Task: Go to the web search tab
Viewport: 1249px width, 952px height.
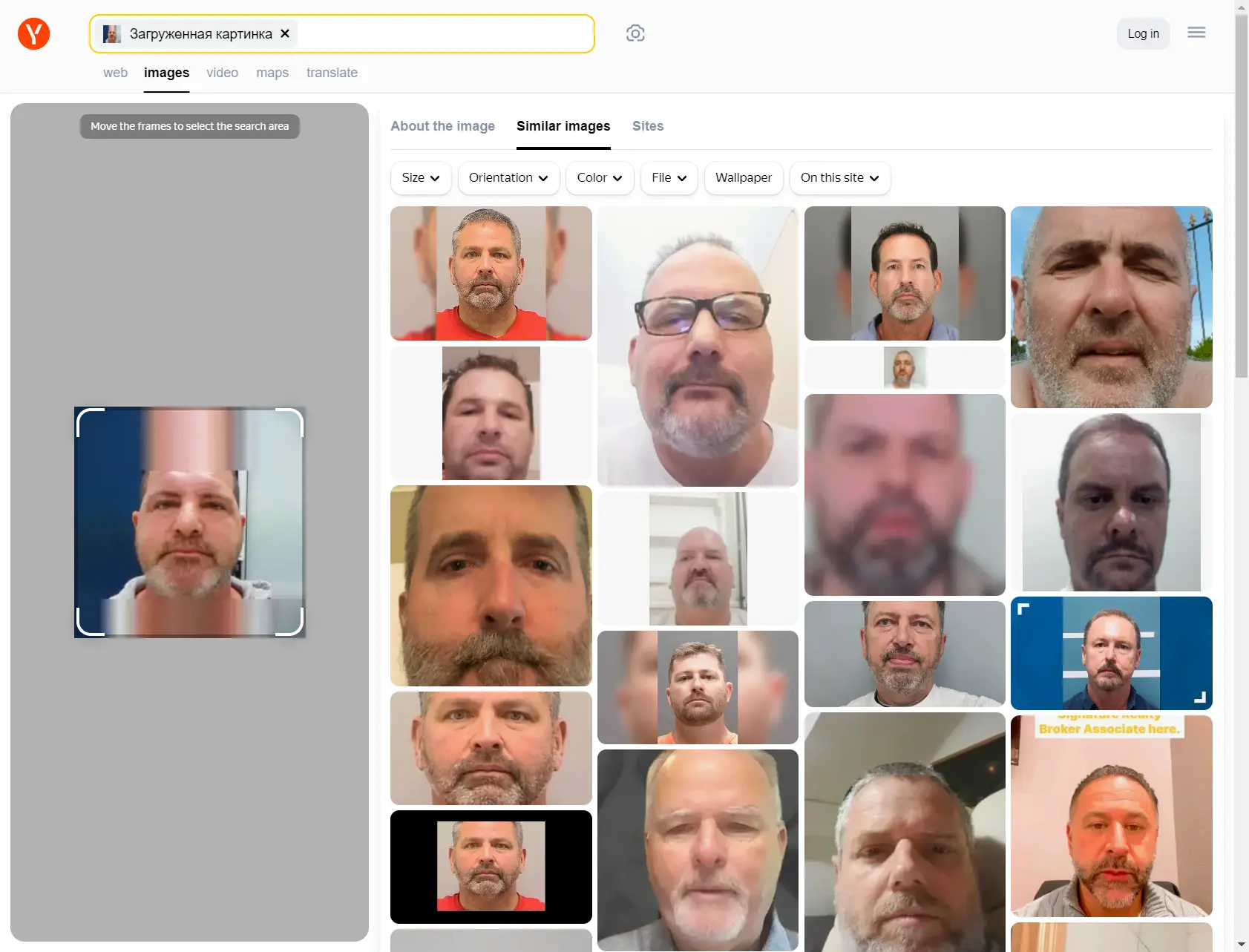Action: coord(115,73)
